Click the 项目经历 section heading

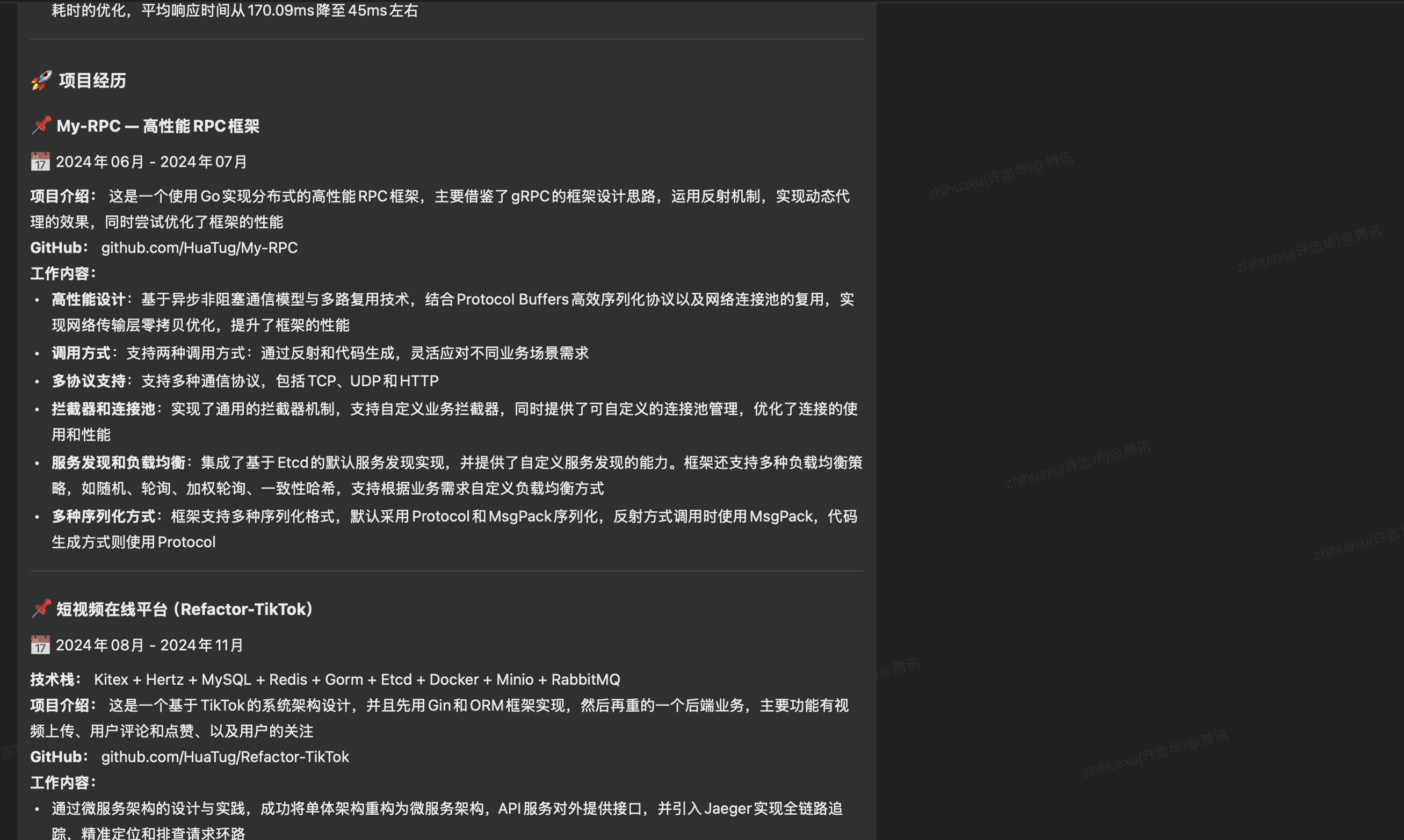click(92, 81)
